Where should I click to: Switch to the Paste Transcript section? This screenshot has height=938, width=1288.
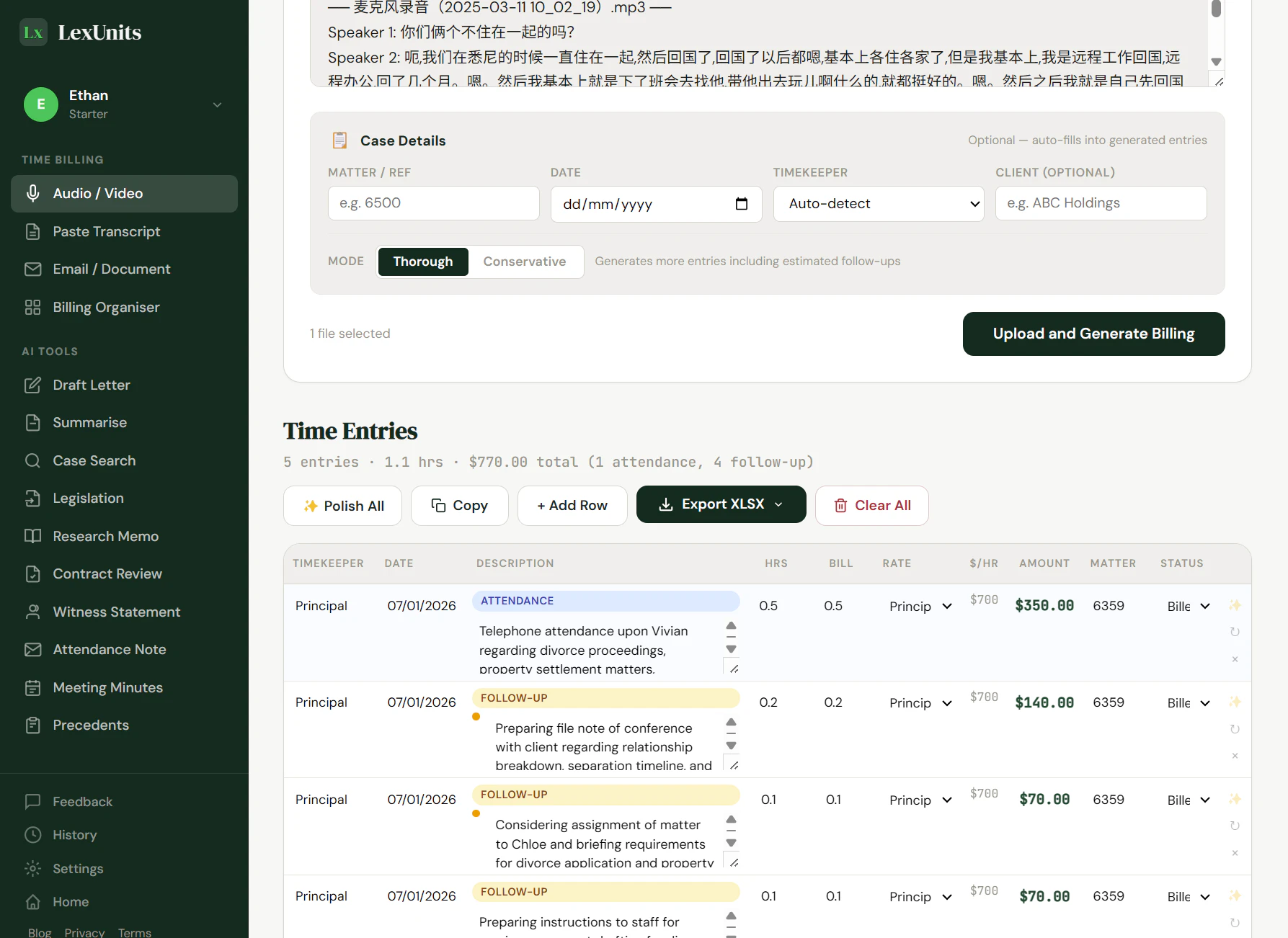click(x=106, y=231)
